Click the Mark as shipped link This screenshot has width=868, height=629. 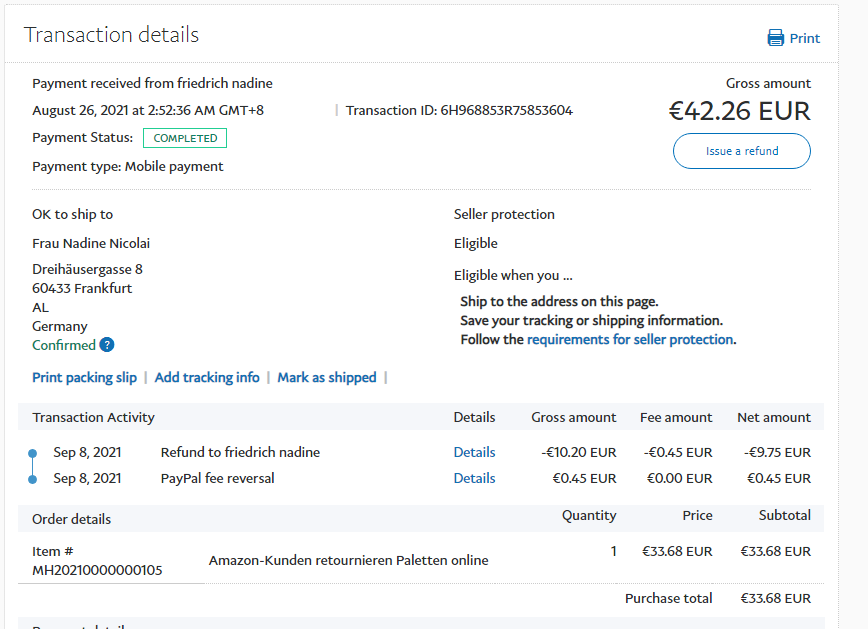pyautogui.click(x=327, y=377)
